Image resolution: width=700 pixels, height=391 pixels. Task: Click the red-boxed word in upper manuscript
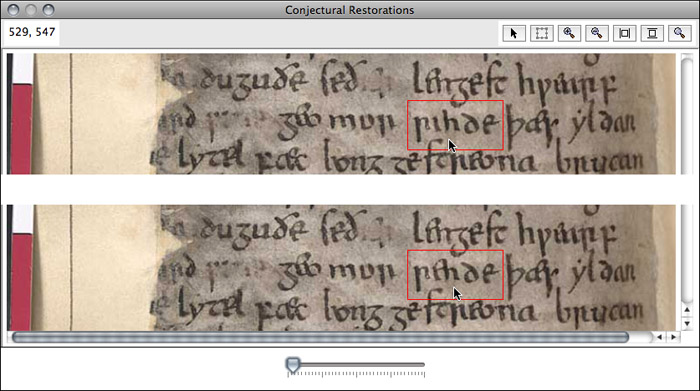point(455,125)
